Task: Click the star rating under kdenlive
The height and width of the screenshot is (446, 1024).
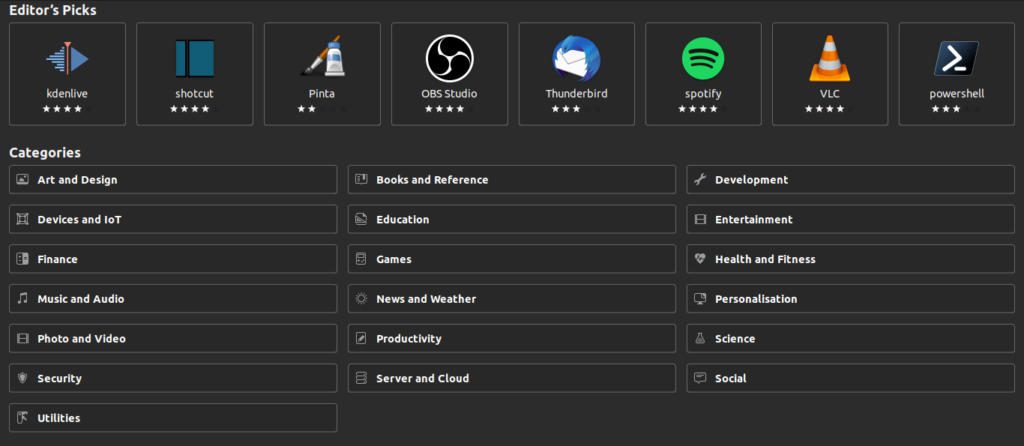Action: [x=67, y=109]
